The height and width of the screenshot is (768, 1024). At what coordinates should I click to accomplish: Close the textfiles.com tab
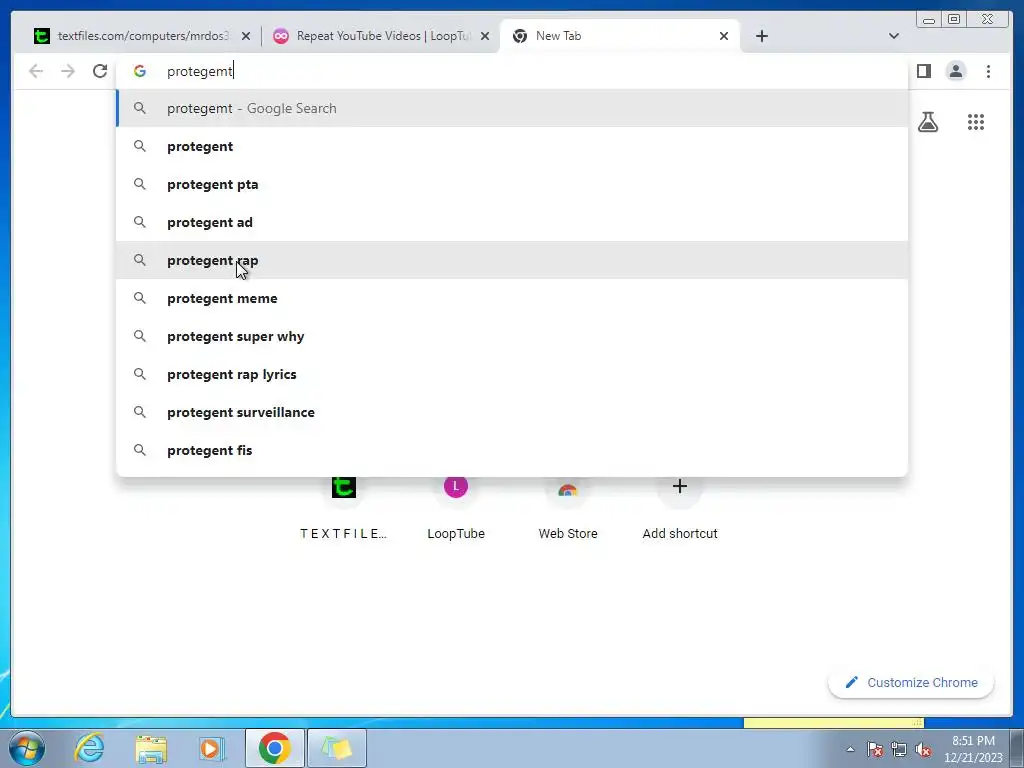(x=246, y=37)
